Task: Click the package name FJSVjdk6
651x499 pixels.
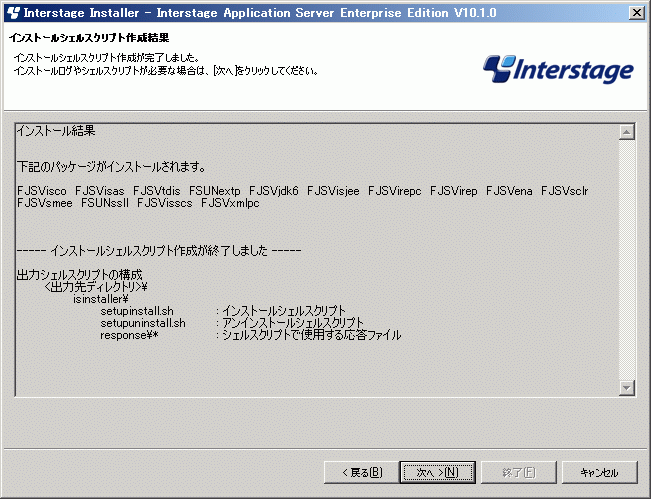Action: point(274,191)
